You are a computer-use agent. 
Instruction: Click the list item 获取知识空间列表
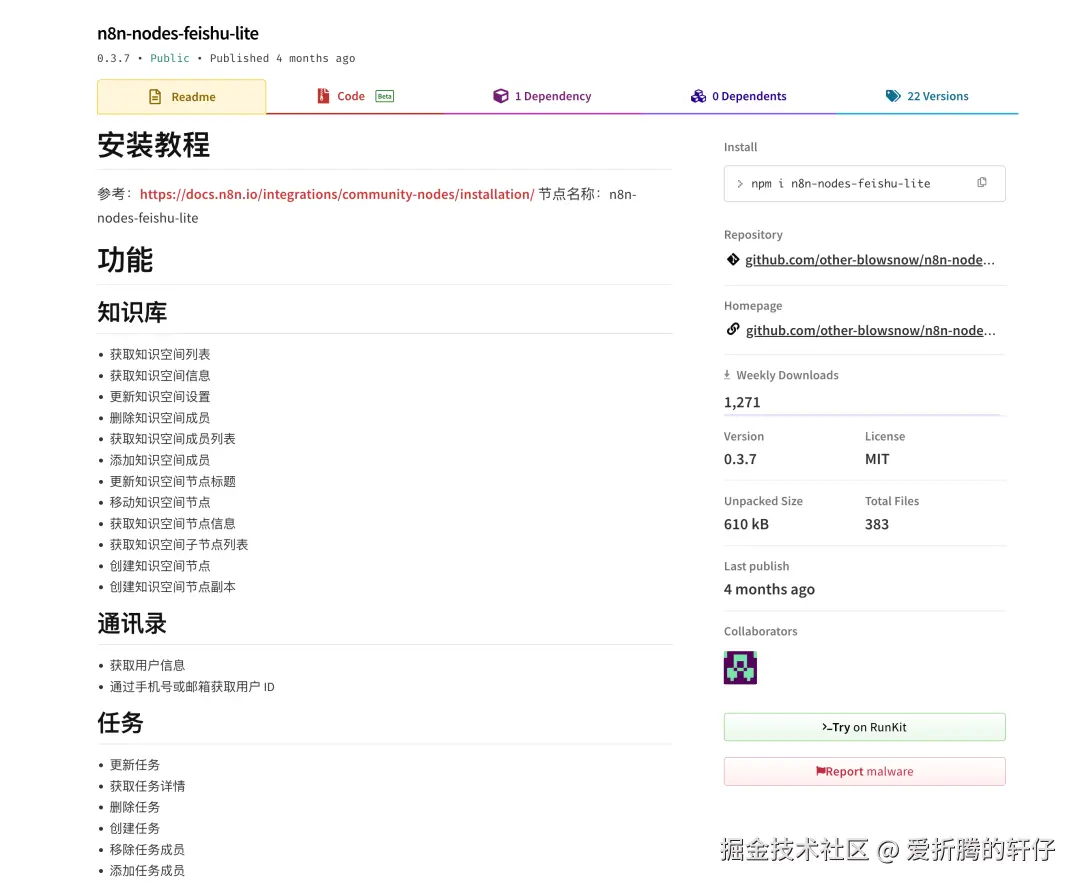tap(160, 354)
